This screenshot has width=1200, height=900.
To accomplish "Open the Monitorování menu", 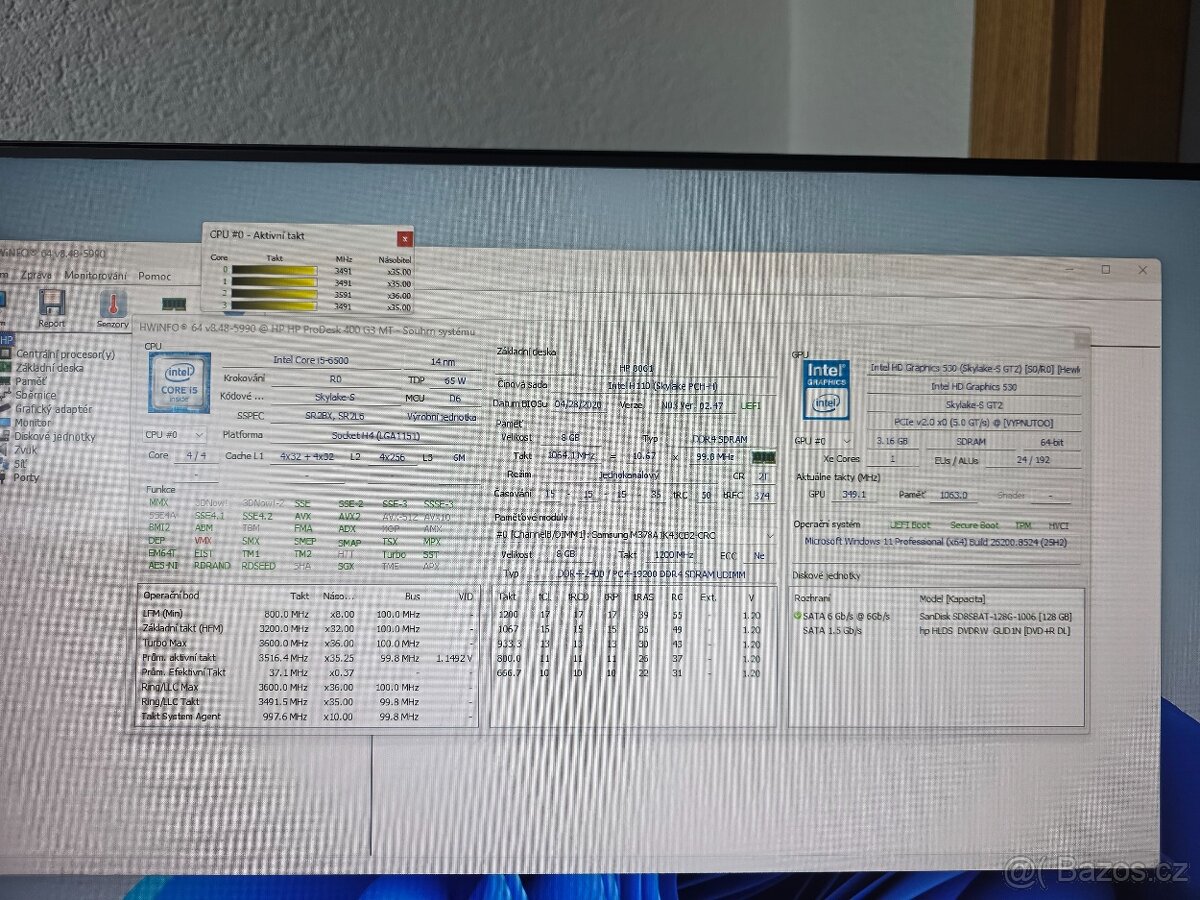I will tap(96, 276).
